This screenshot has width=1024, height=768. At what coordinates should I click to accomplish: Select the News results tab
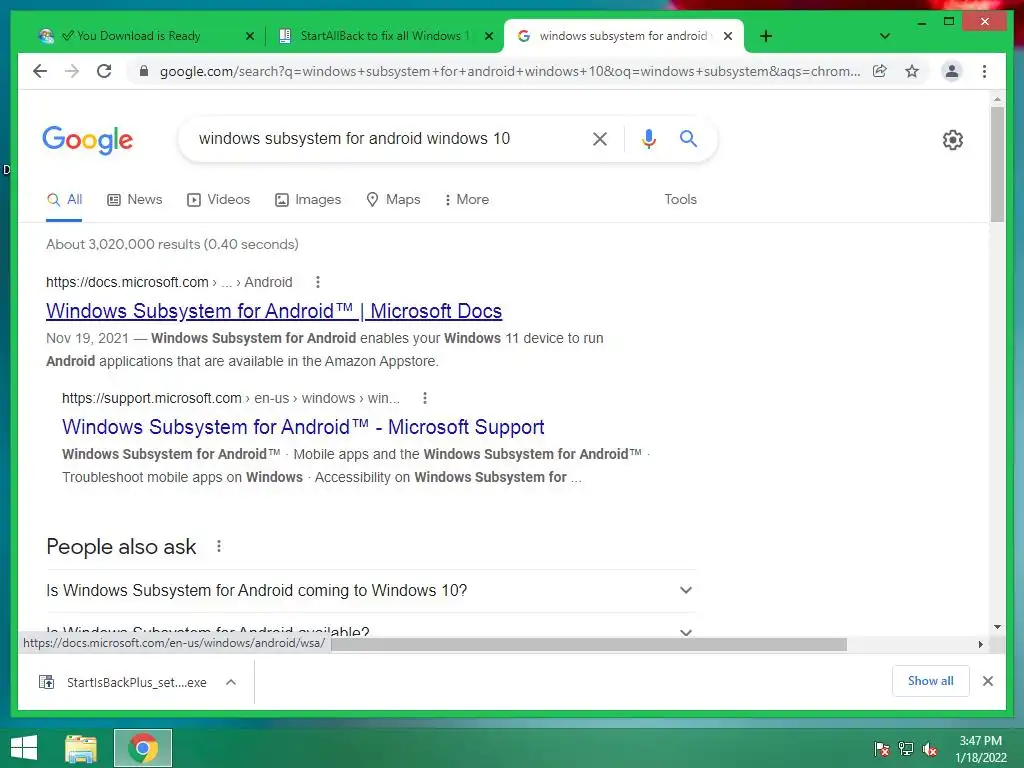click(135, 200)
